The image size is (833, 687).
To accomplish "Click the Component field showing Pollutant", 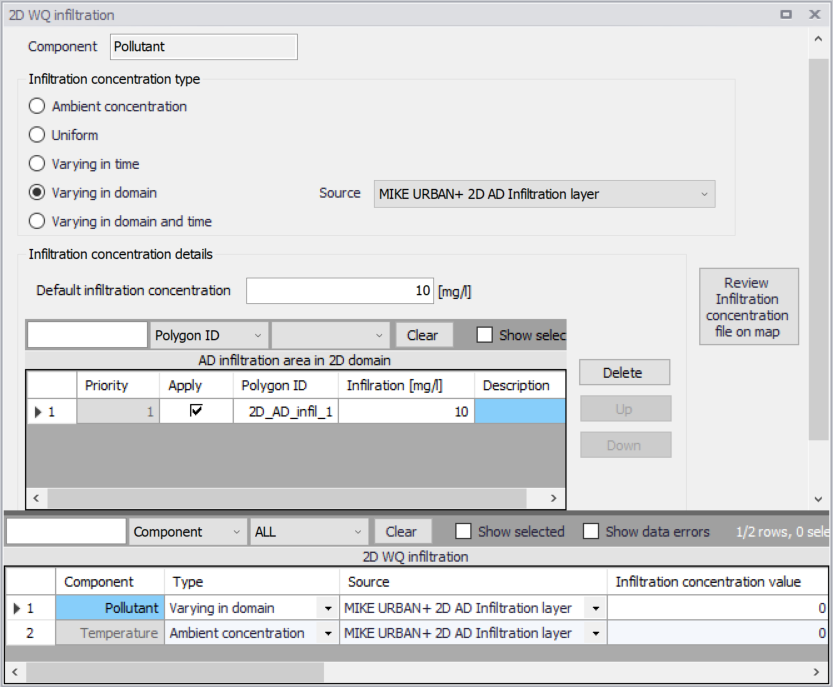I will (x=204, y=47).
